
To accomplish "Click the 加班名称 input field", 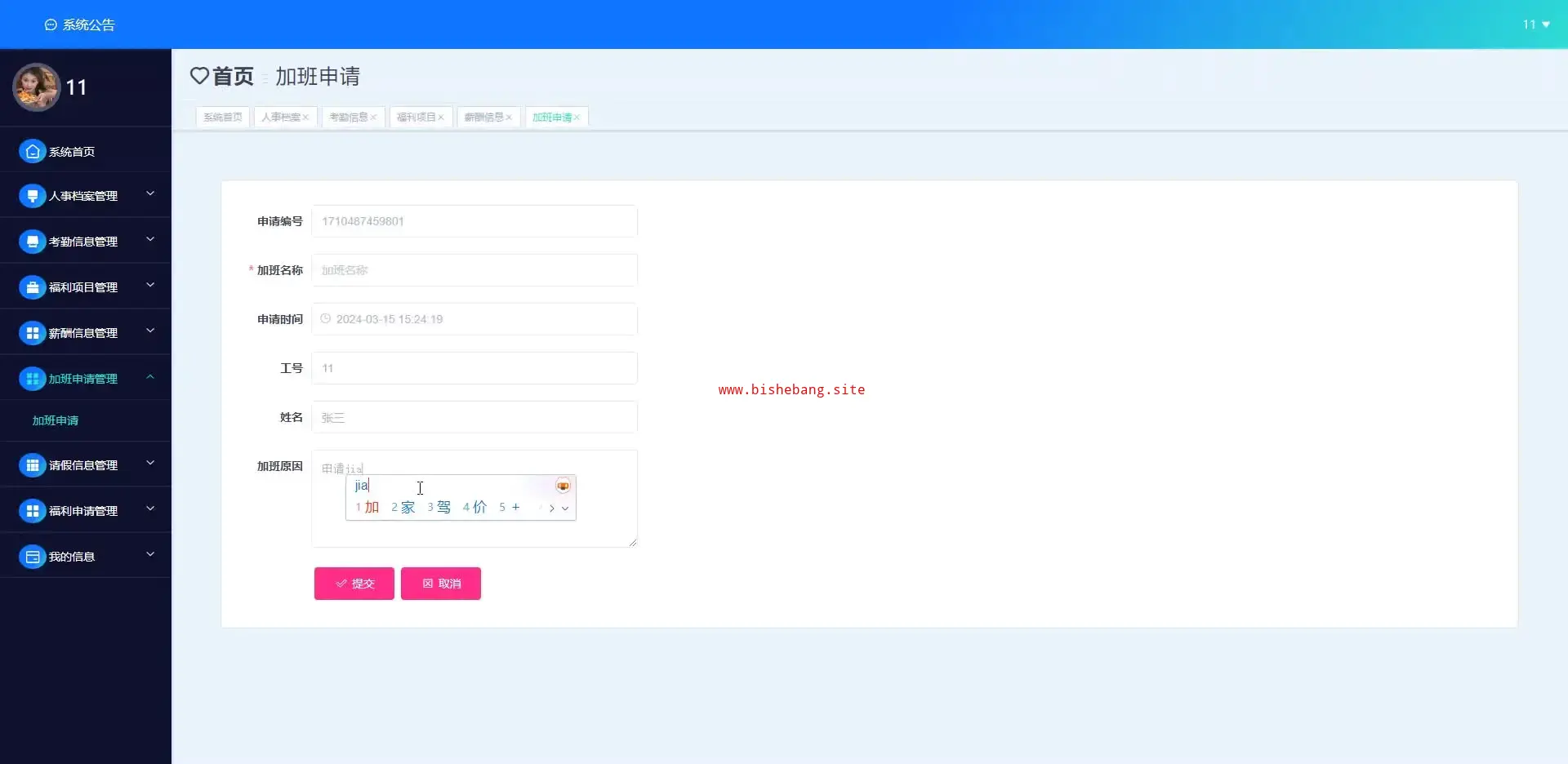I will point(474,270).
